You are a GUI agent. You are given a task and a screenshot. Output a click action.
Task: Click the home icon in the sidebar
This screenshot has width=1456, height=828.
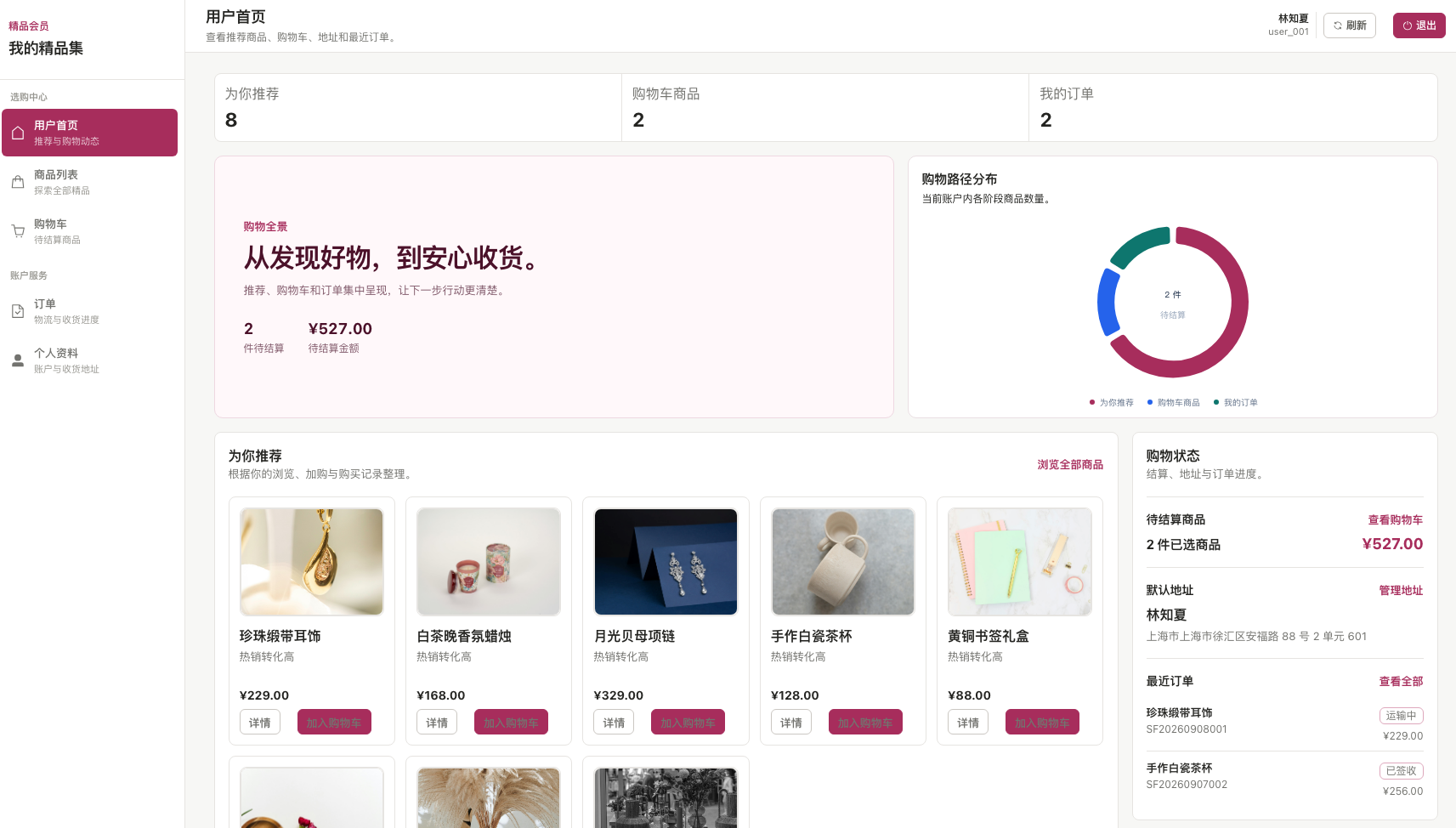[18, 133]
